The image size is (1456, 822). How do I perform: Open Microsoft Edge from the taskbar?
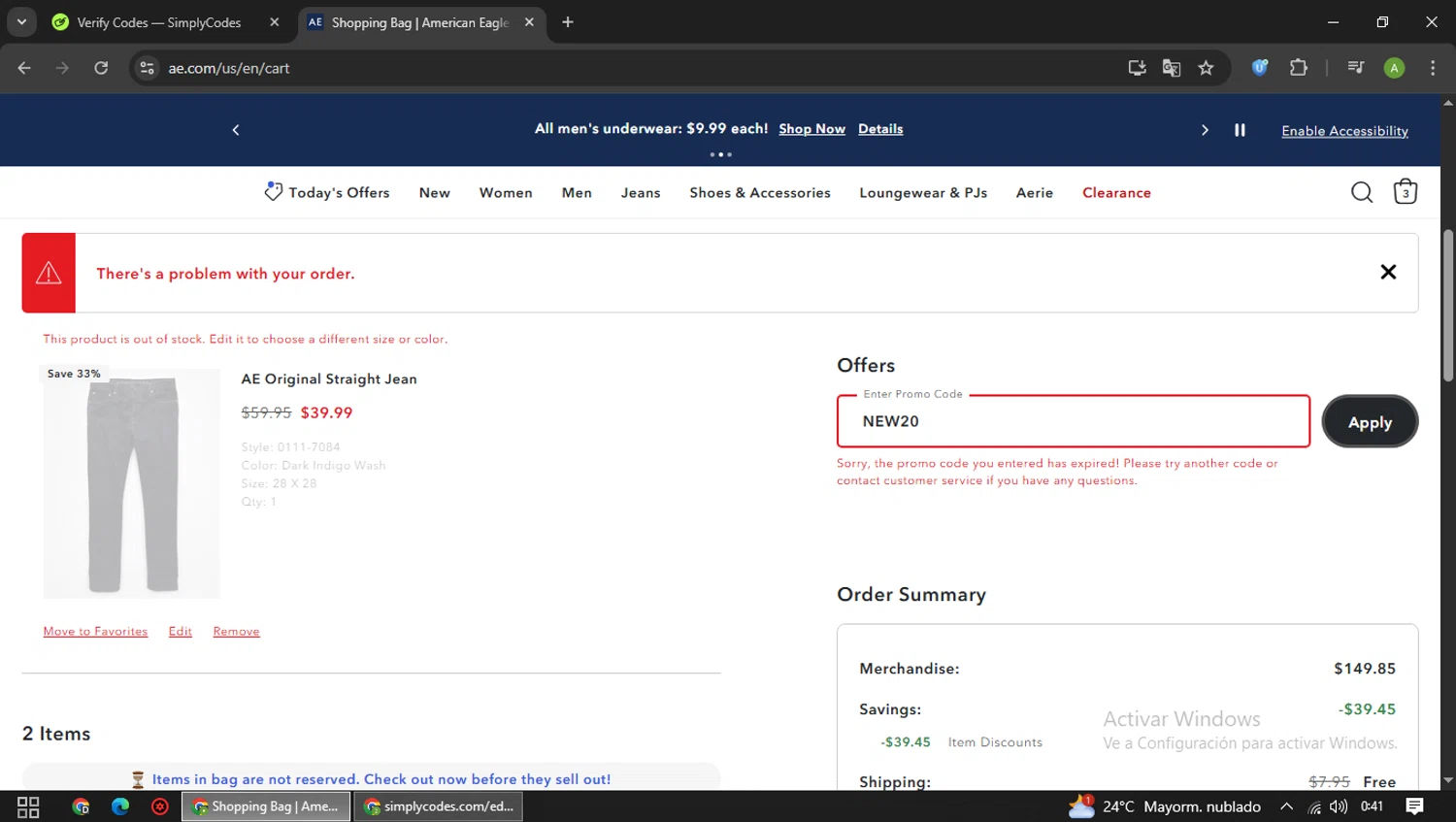(x=120, y=806)
